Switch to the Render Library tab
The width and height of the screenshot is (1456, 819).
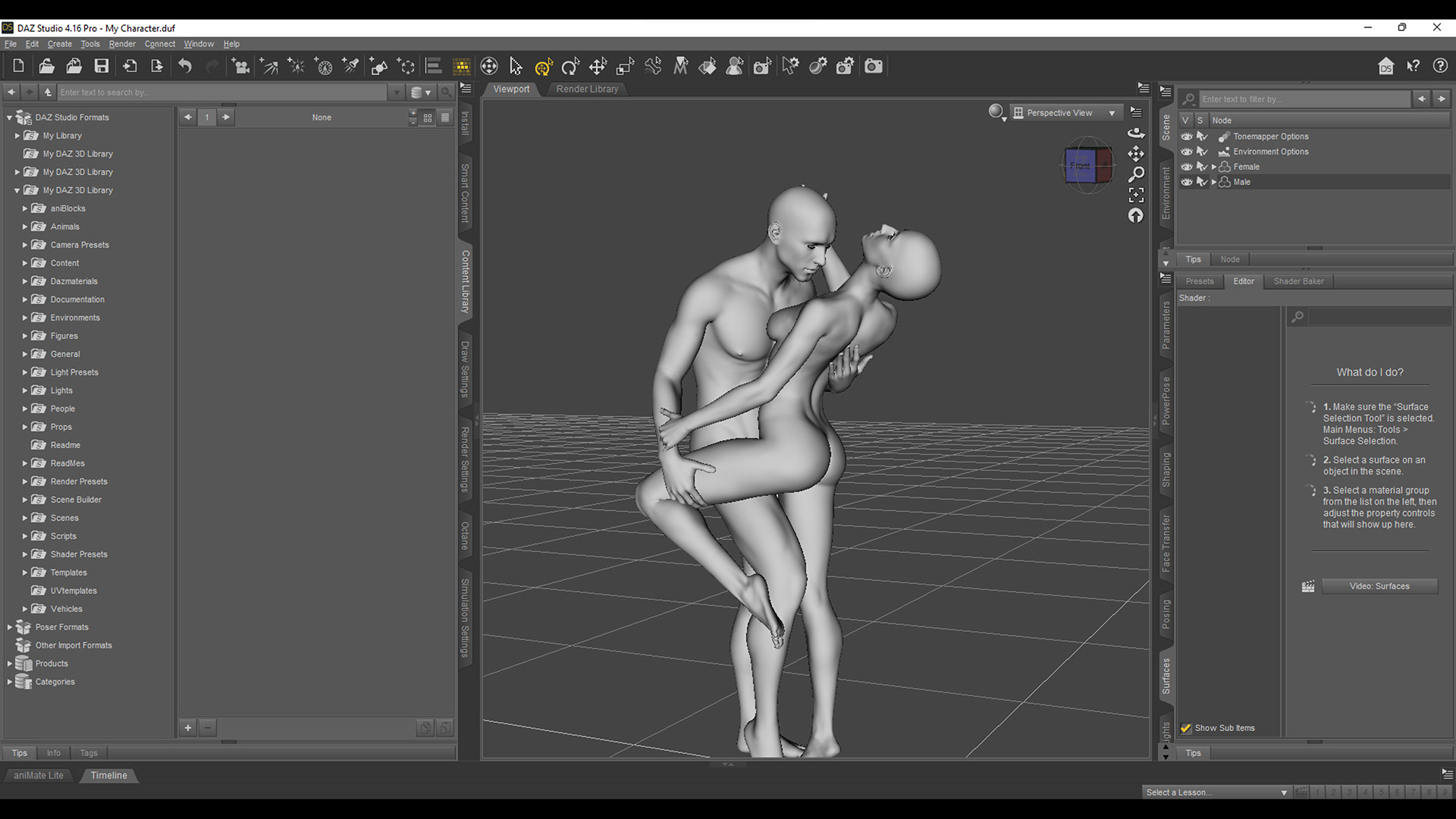click(587, 89)
